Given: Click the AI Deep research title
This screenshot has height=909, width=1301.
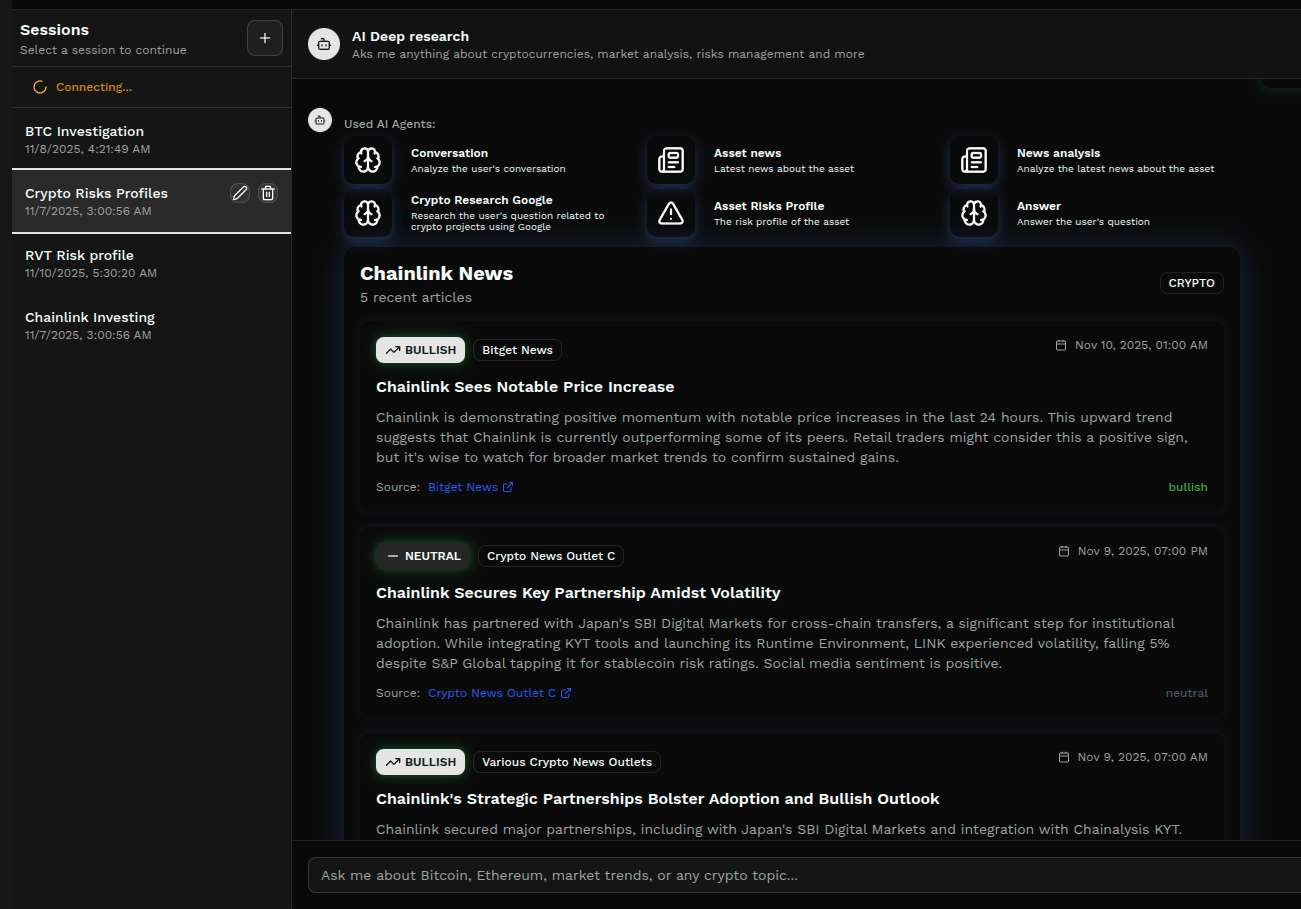Looking at the screenshot, I should click(x=410, y=36).
